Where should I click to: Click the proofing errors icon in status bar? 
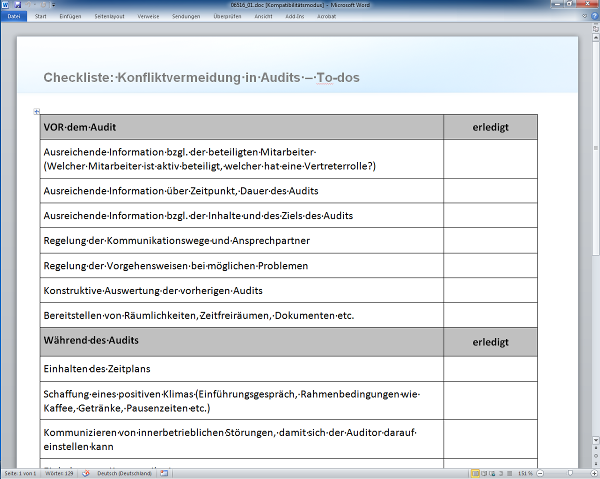86,472
